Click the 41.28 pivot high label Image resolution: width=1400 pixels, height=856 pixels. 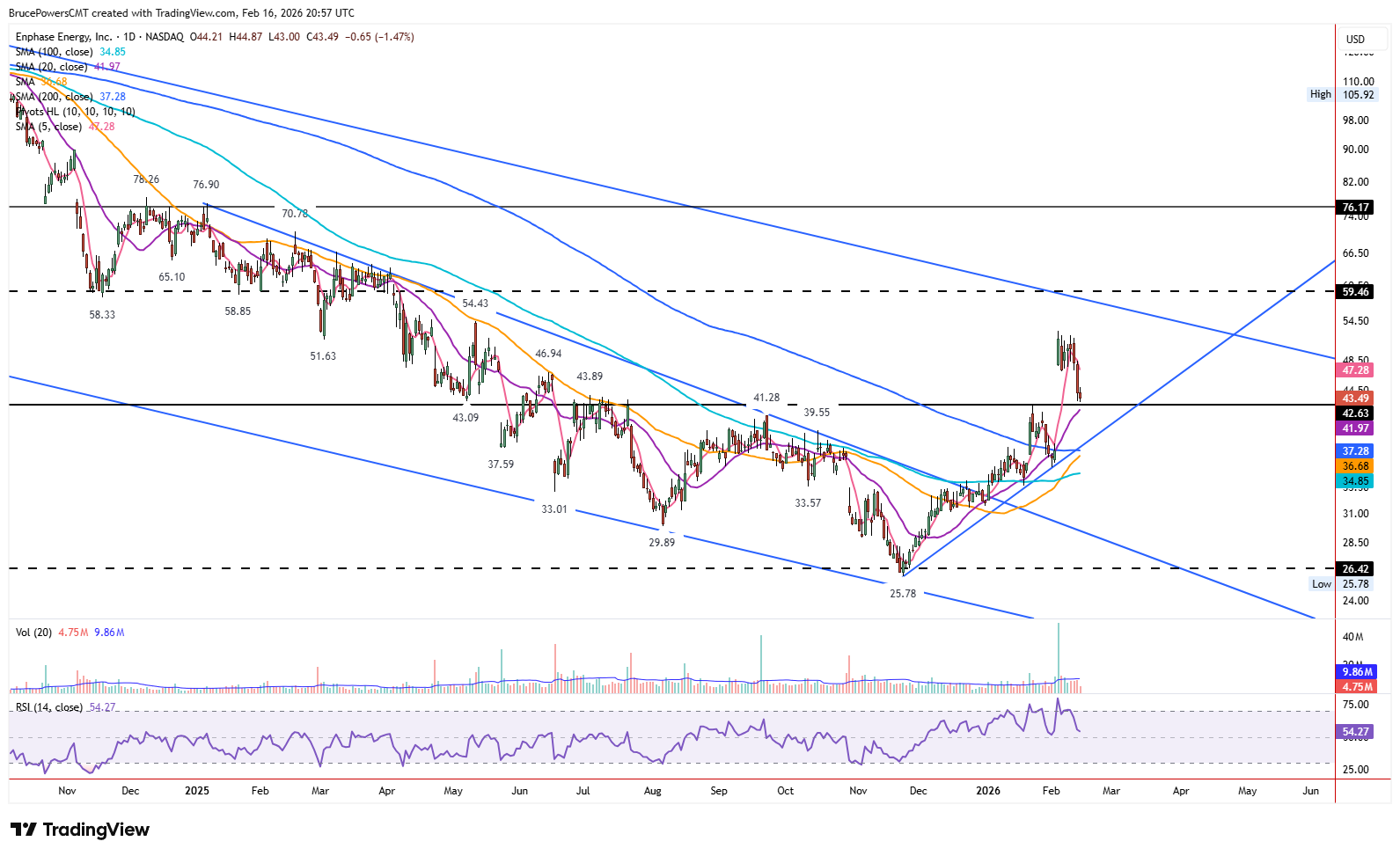(766, 398)
